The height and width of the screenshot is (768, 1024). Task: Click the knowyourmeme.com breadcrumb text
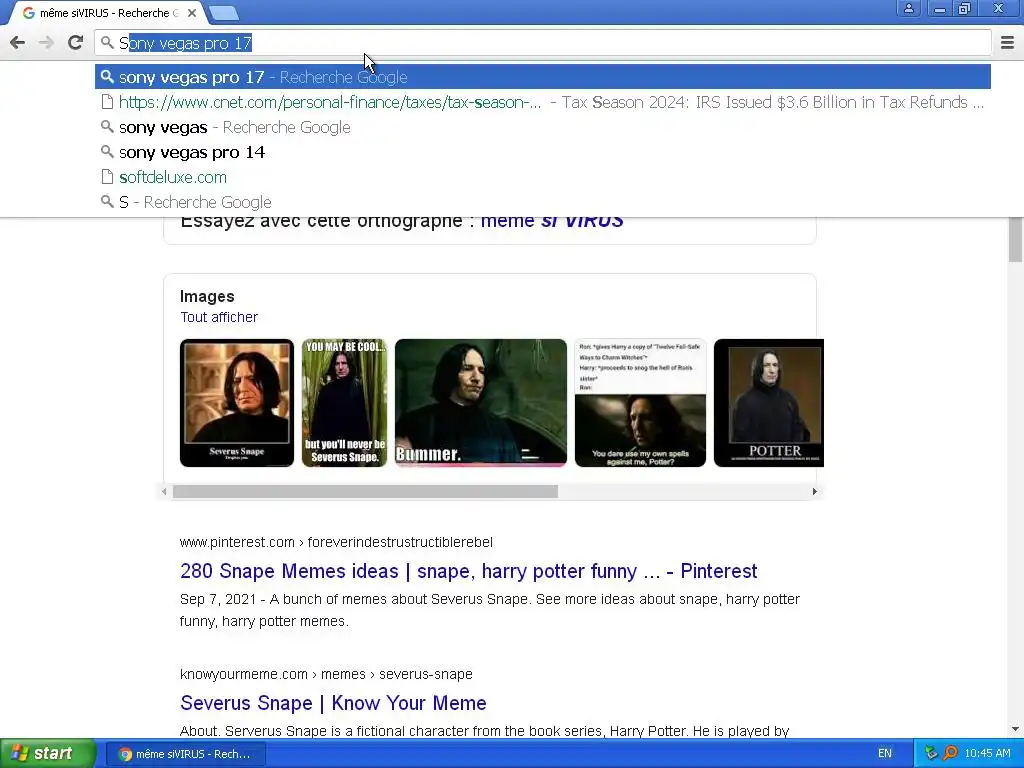pyautogui.click(x=244, y=675)
